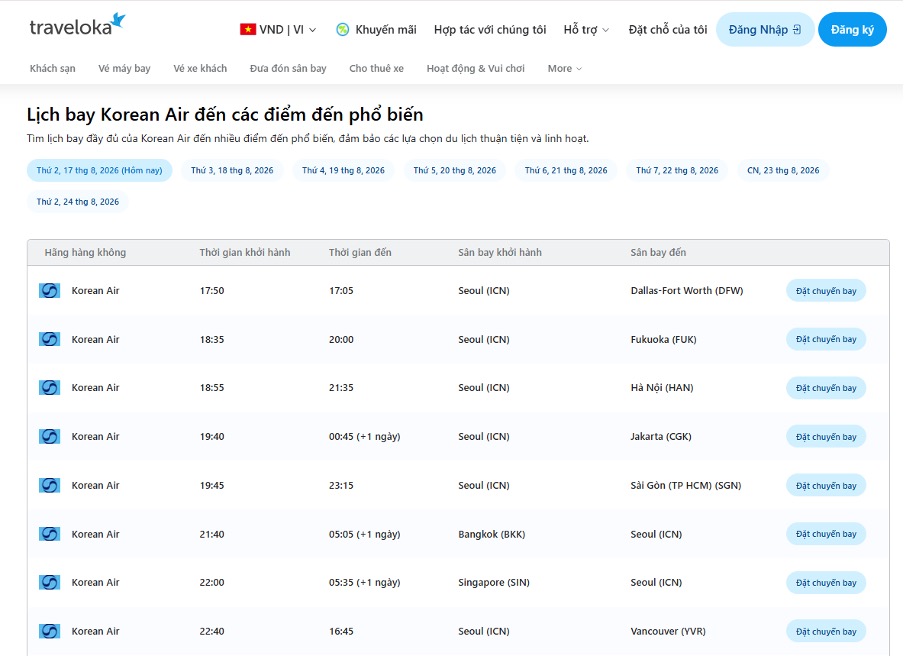Click departure time 17:50
This screenshot has width=904, height=656.
pos(212,291)
